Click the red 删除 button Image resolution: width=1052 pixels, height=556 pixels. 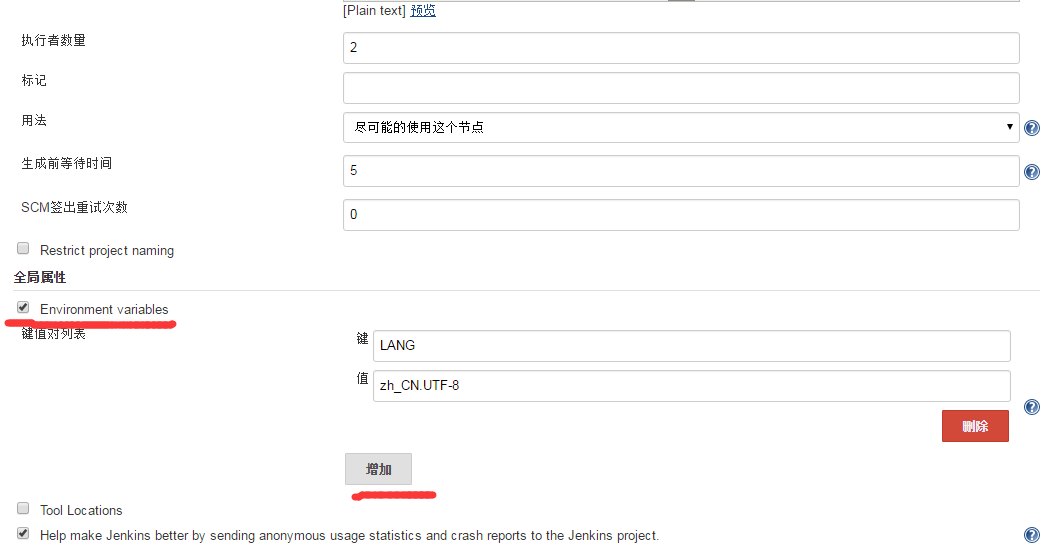coord(975,426)
